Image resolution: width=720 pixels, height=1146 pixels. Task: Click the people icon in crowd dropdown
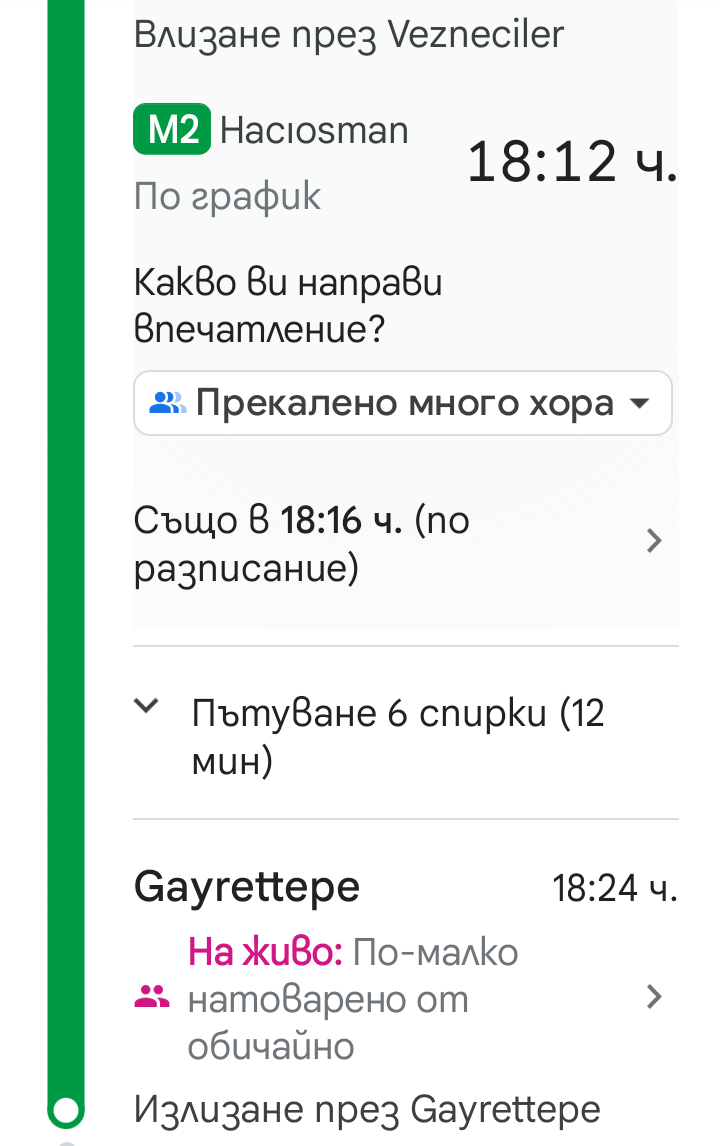click(x=167, y=404)
